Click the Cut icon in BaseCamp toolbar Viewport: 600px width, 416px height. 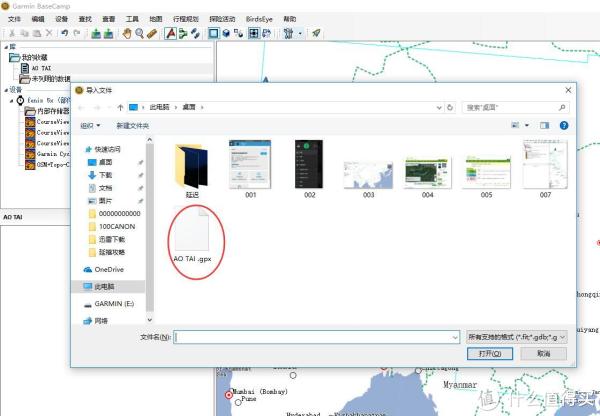tap(12, 33)
